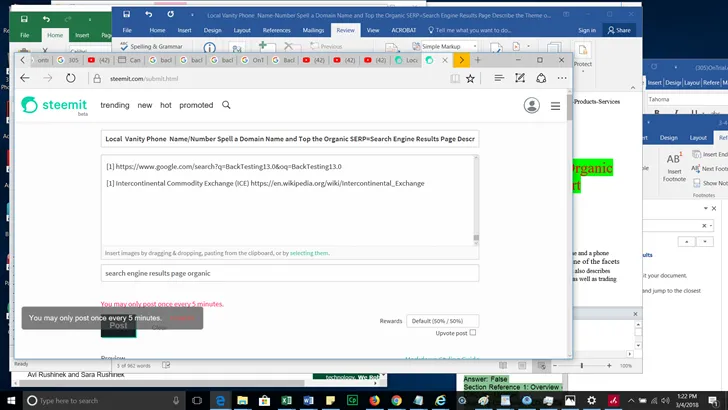Click the selecting them image upload link
This screenshot has height=410, width=728.
pos(309,253)
